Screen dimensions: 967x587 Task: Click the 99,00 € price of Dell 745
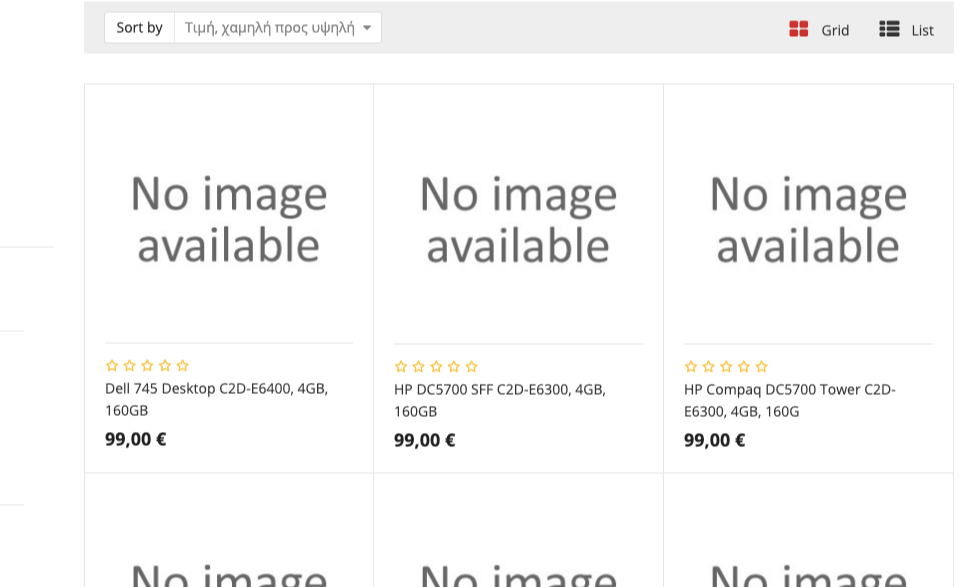[x=135, y=439]
